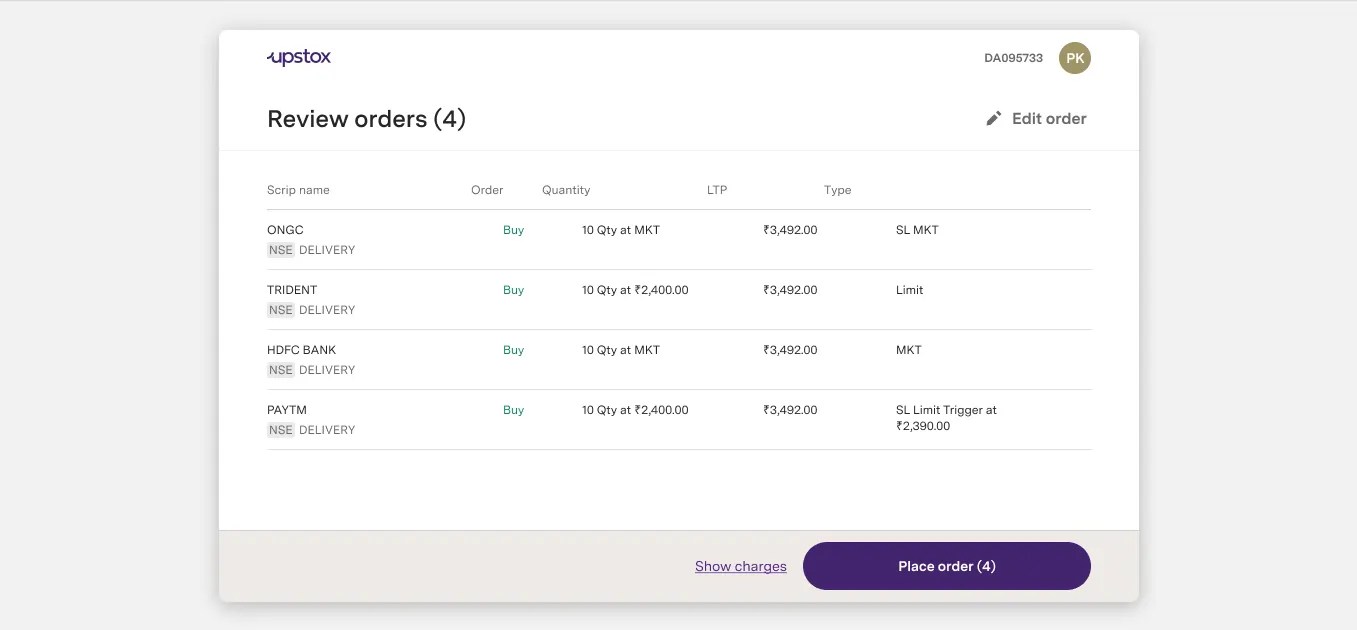Click the account ID DA095733
Image resolution: width=1357 pixels, height=630 pixels.
click(x=1012, y=58)
